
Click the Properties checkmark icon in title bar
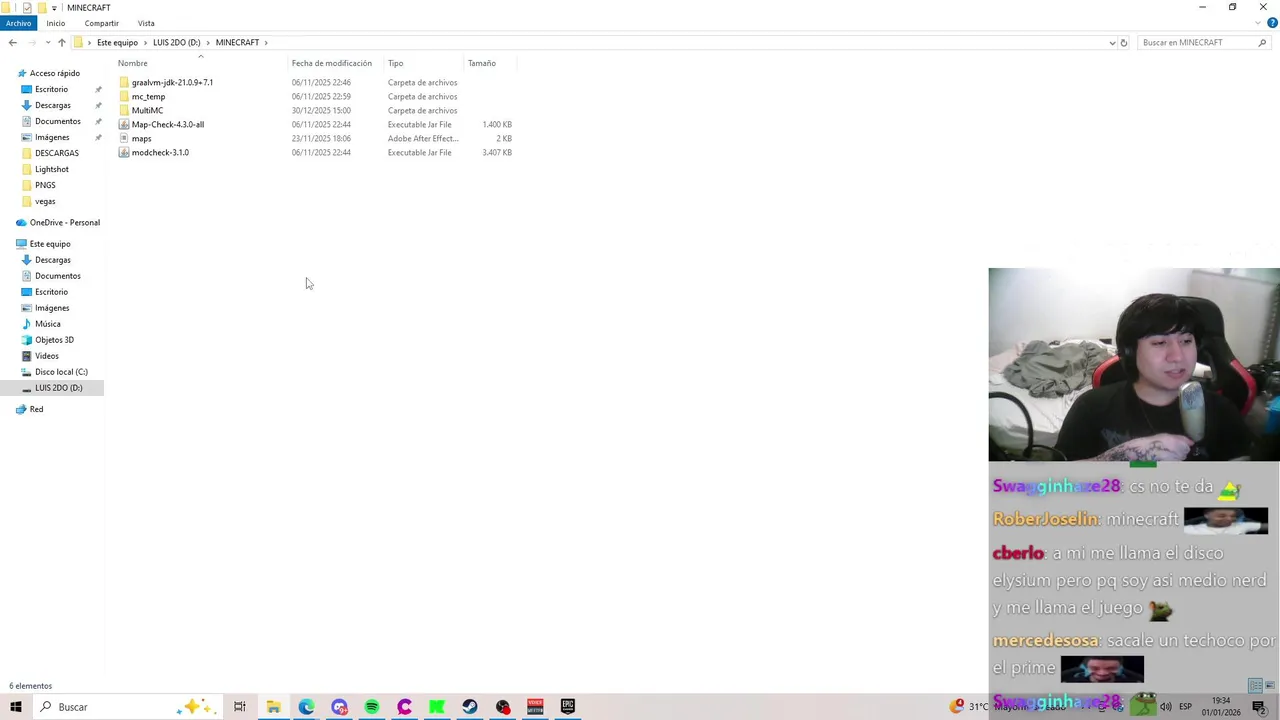pos(27,8)
